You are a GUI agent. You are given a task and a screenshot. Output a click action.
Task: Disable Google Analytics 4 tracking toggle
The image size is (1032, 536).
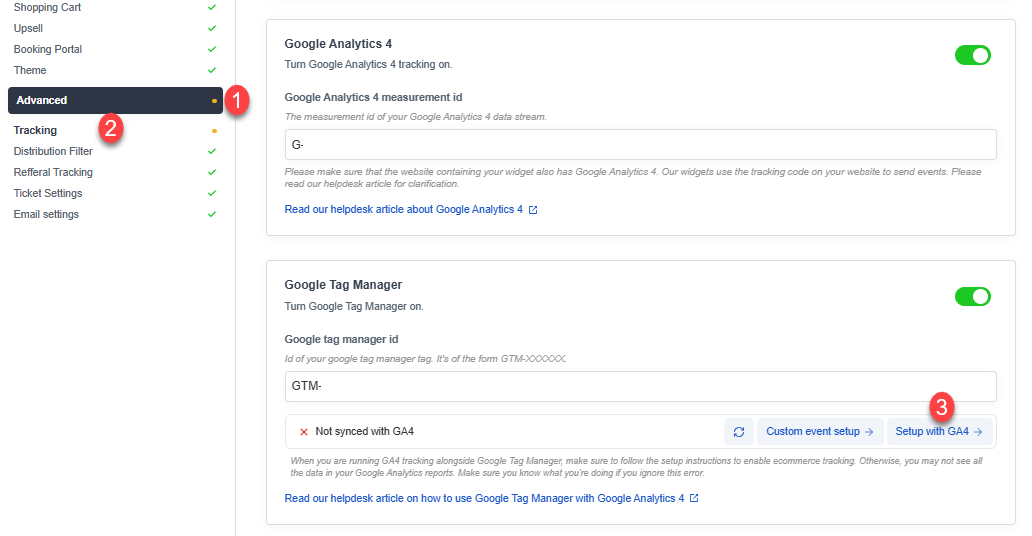point(972,55)
